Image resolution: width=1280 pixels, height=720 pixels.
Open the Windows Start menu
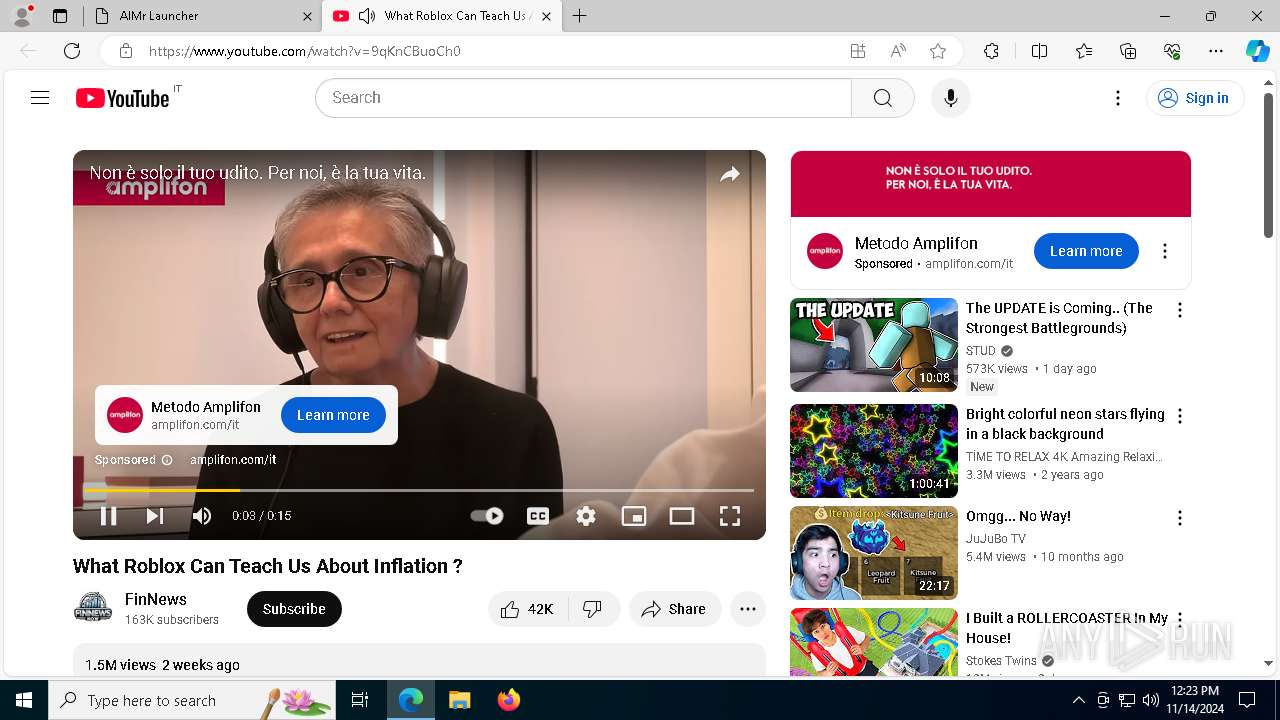[24, 700]
